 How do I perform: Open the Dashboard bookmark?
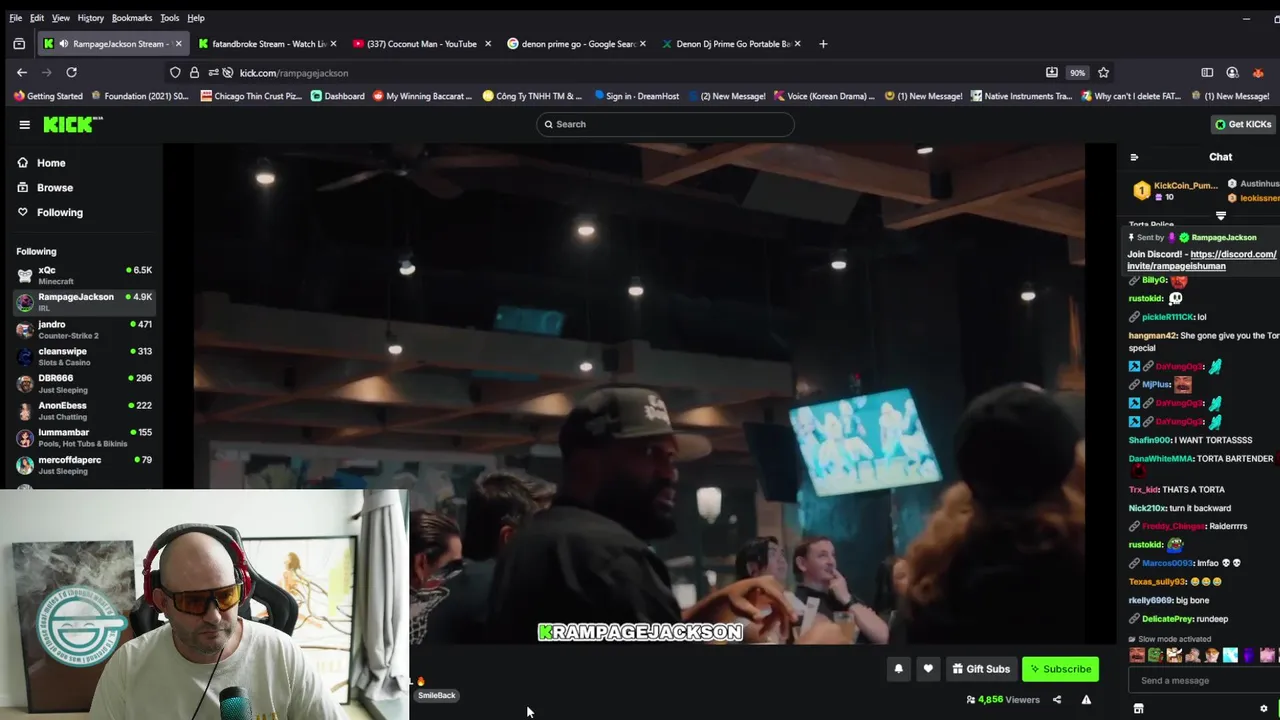tap(337, 96)
